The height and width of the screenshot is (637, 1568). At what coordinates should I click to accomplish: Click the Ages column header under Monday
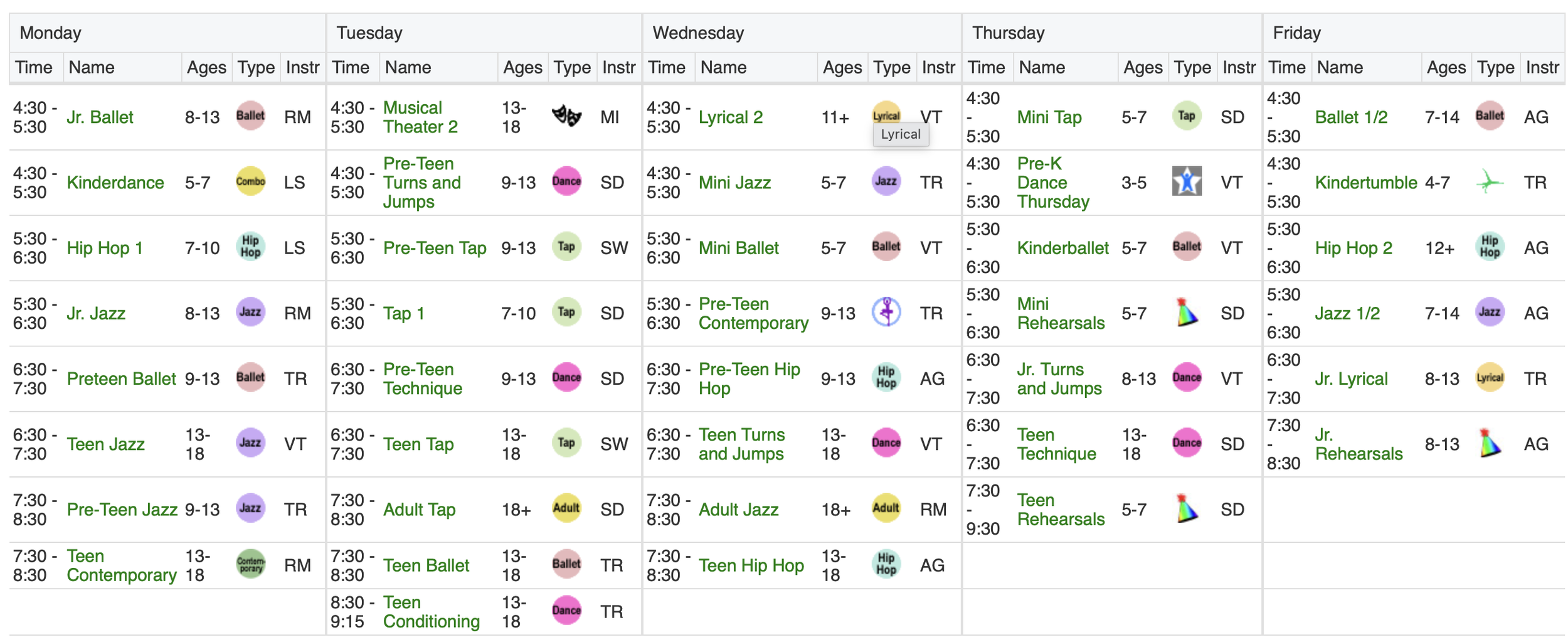pos(206,67)
